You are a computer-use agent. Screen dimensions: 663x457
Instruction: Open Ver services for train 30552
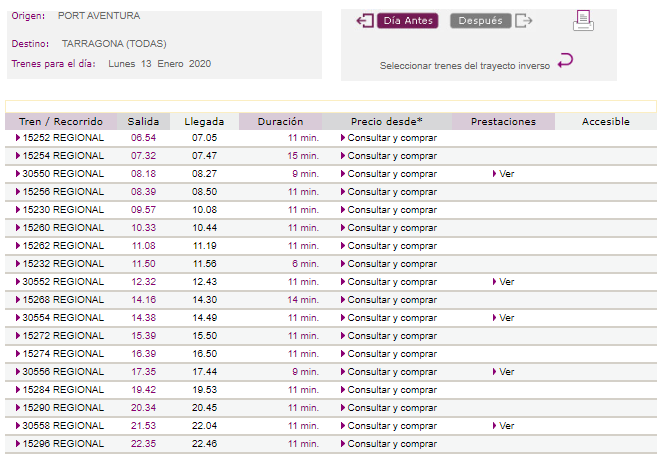[x=503, y=282]
